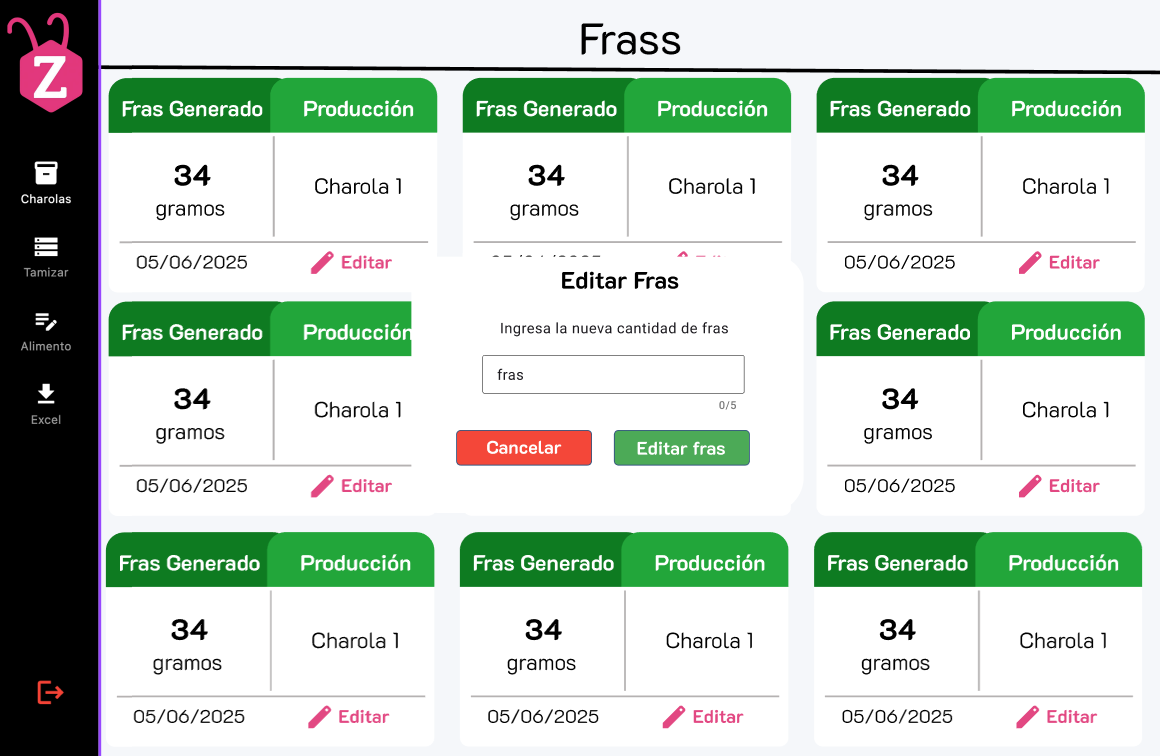Click the red logout icon

pos(50,692)
